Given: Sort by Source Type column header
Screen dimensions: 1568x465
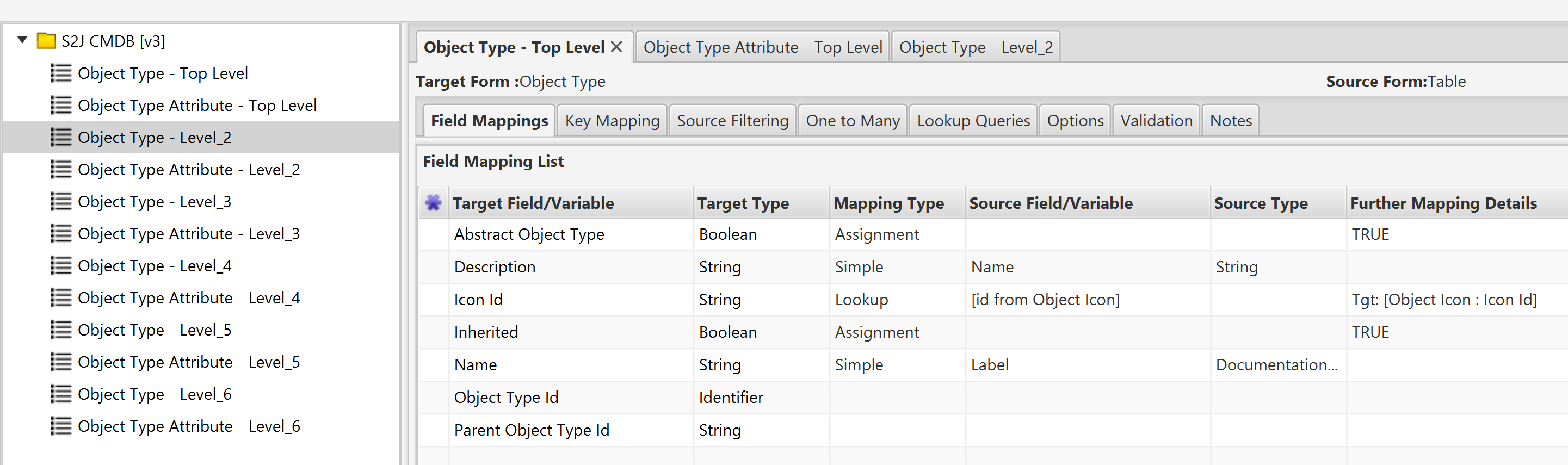Looking at the screenshot, I should pyautogui.click(x=1278, y=203).
